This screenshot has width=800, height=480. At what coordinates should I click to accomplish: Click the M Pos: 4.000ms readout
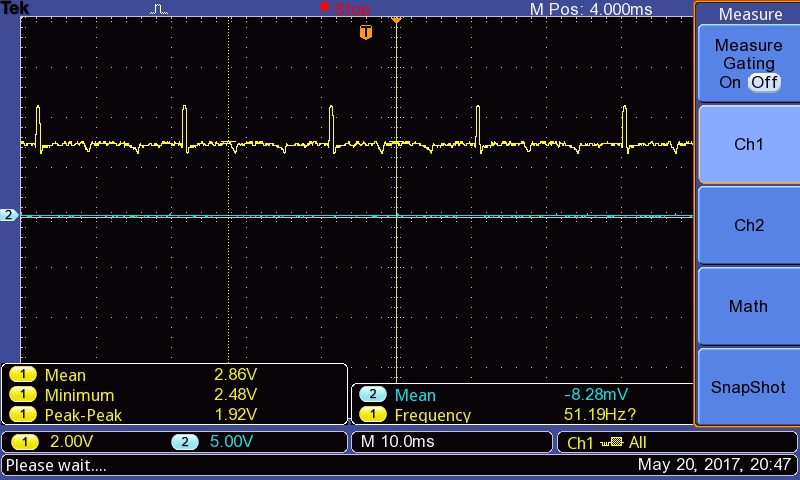(591, 9)
